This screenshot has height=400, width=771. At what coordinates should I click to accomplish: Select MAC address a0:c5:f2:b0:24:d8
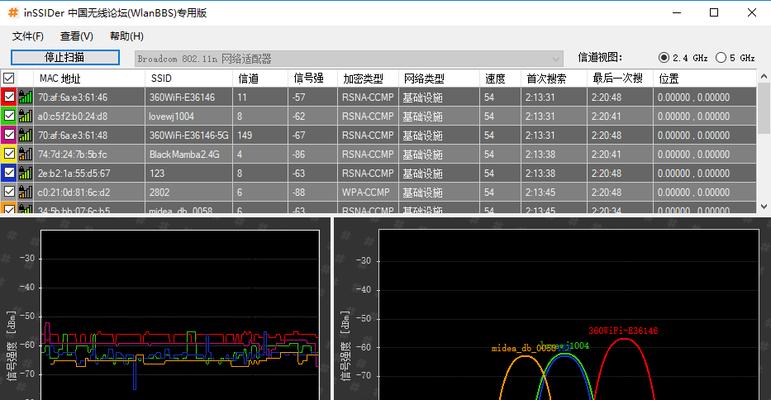pyautogui.click(x=73, y=117)
